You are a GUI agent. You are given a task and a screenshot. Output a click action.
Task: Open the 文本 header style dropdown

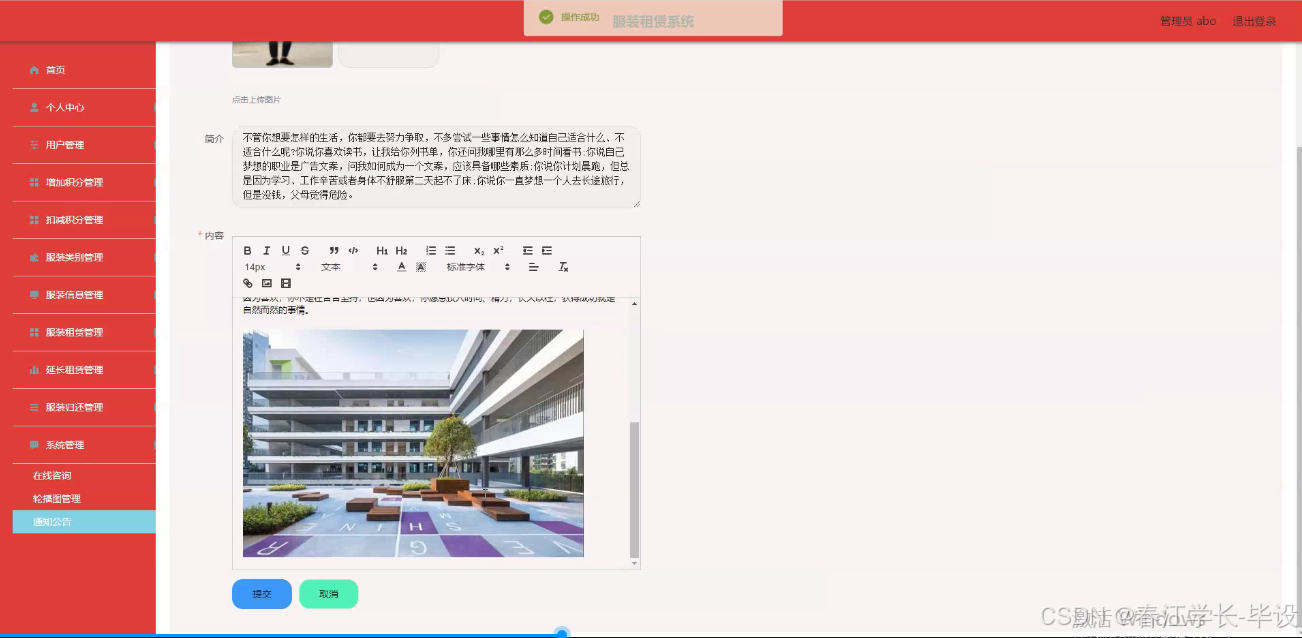[x=349, y=267]
